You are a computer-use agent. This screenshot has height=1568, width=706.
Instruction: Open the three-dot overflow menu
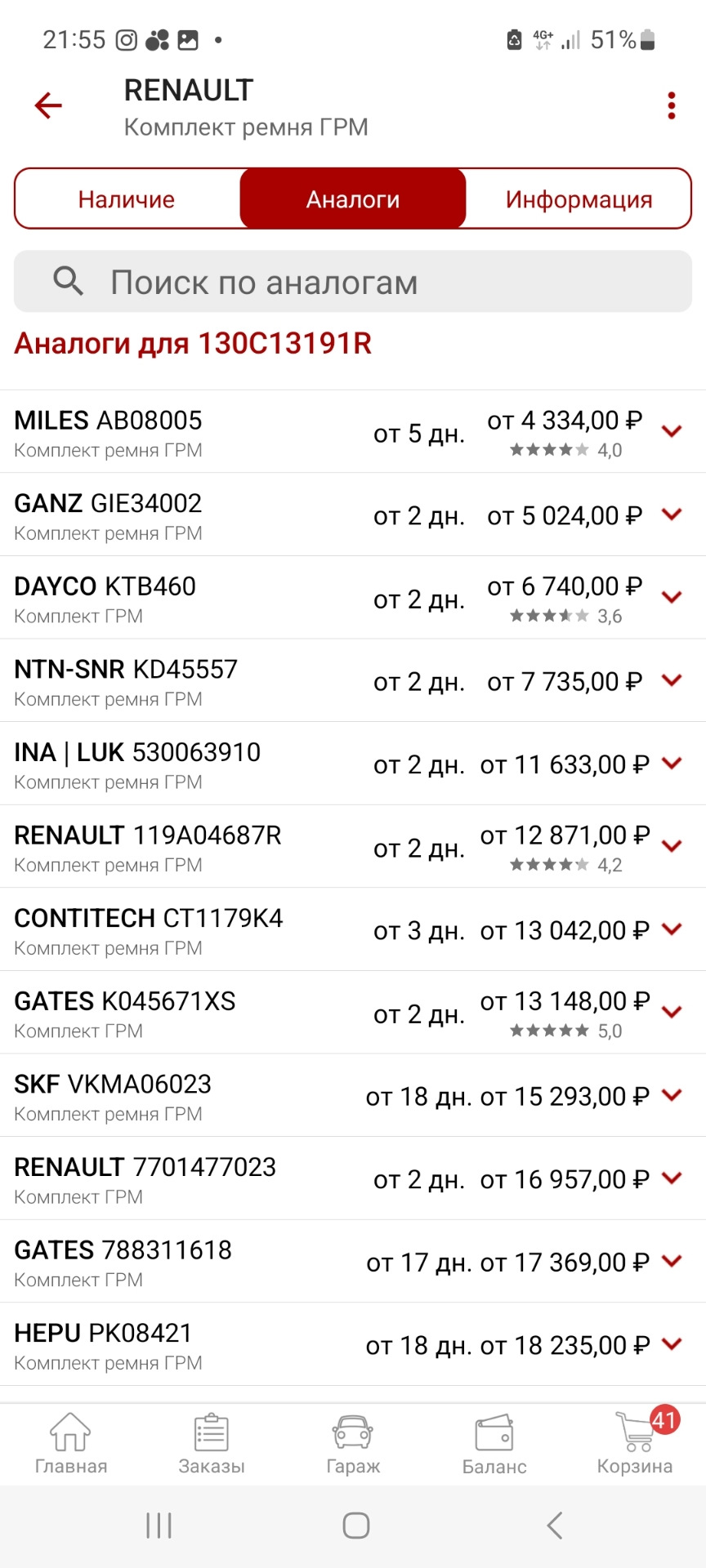point(671,106)
